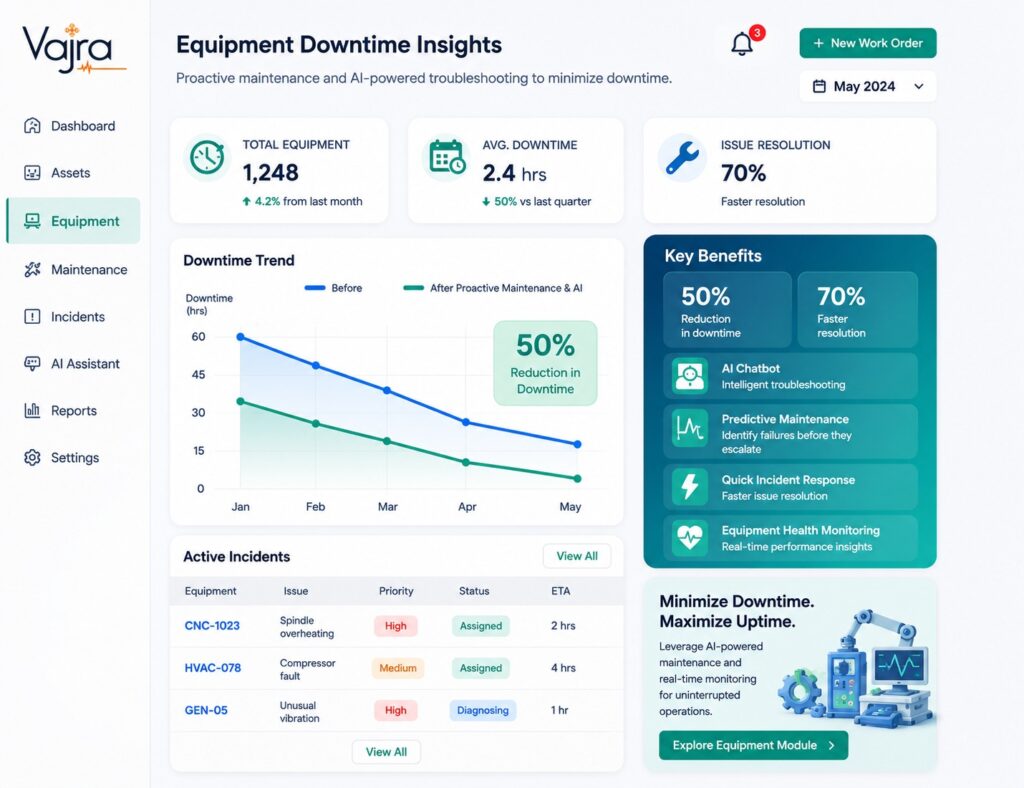Go to Dashboard in sidebar
Image resolution: width=1024 pixels, height=788 pixels.
tap(72, 125)
